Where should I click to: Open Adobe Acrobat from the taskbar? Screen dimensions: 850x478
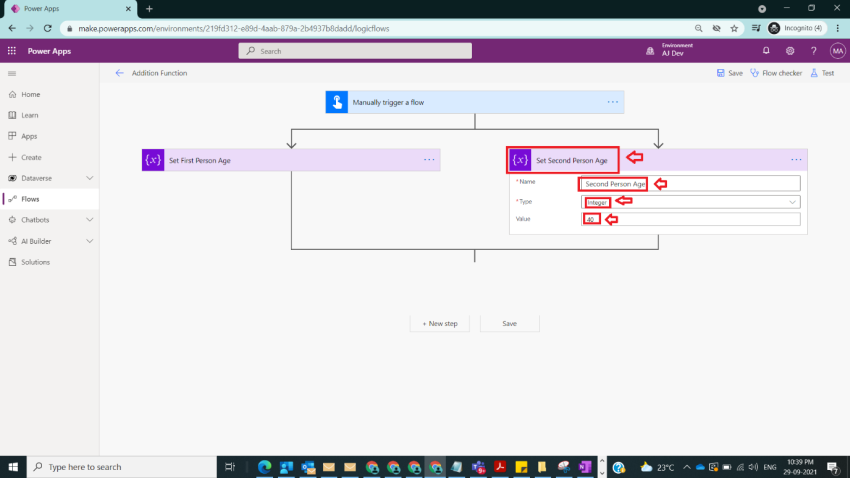[x=500, y=467]
